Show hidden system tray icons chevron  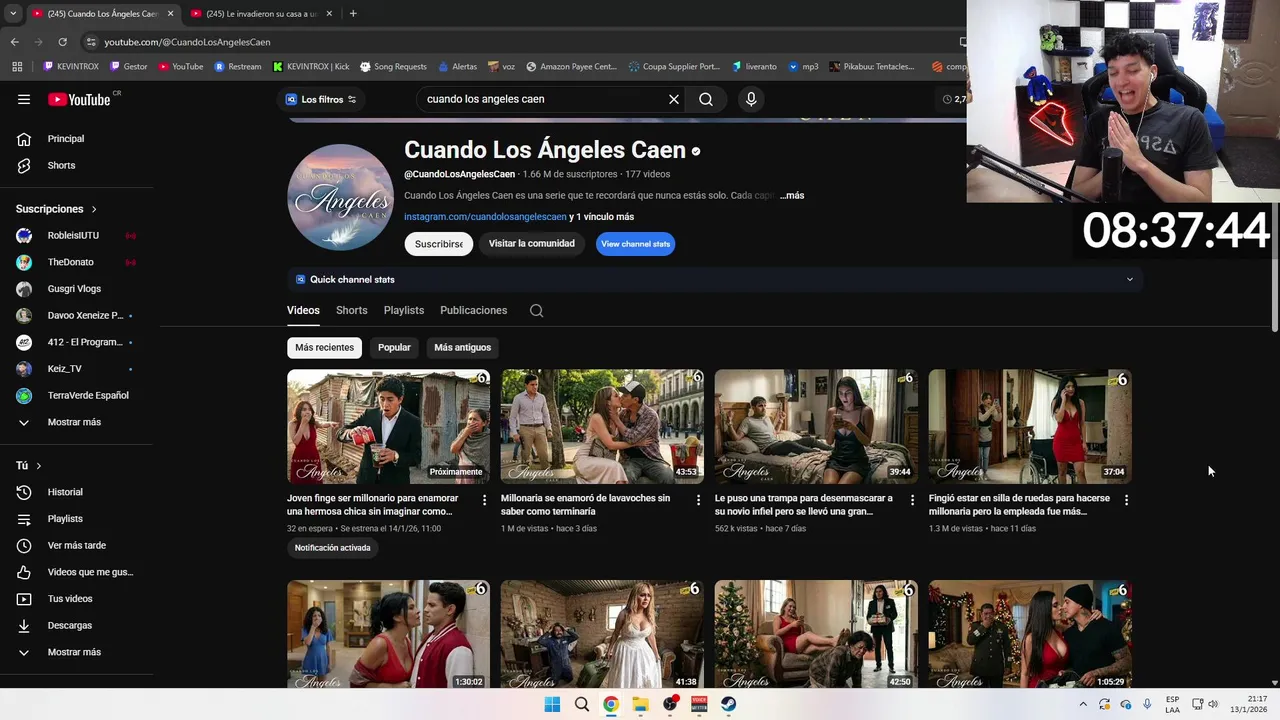pyautogui.click(x=1082, y=704)
